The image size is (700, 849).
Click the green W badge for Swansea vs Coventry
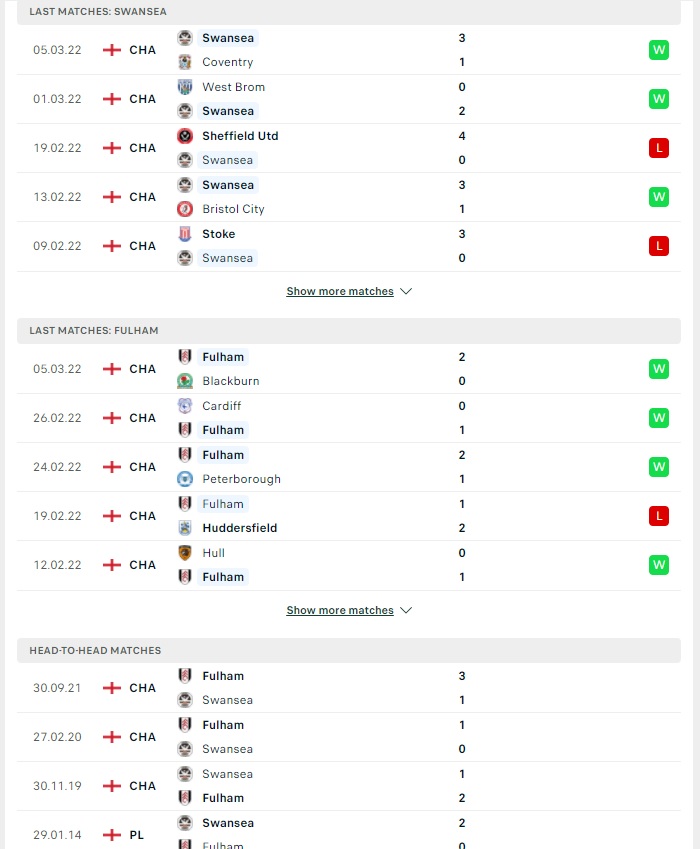(x=658, y=50)
